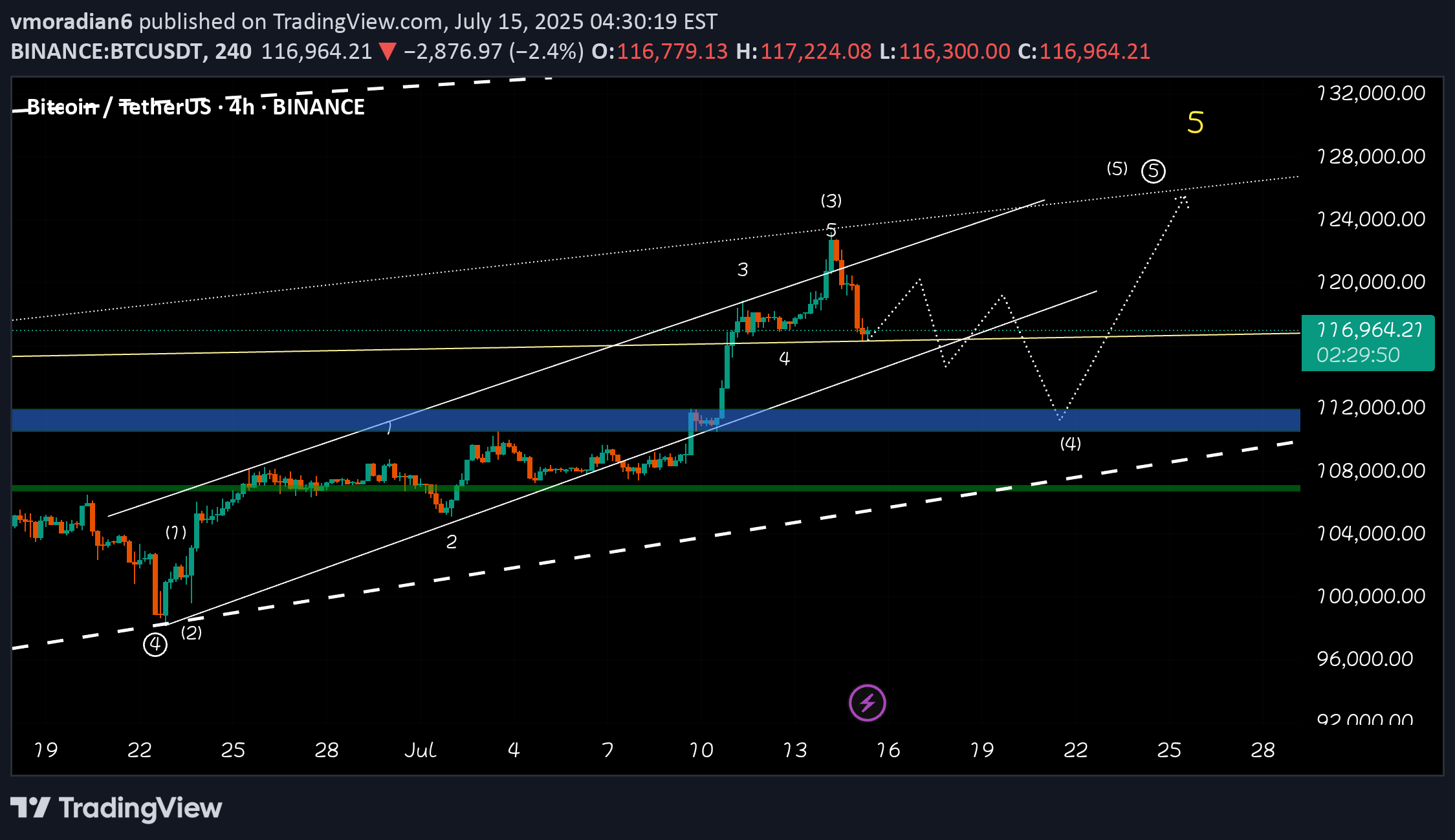Click the blue support zone rectangle
Image resolution: width=1455 pixels, height=840 pixels.
(656, 420)
